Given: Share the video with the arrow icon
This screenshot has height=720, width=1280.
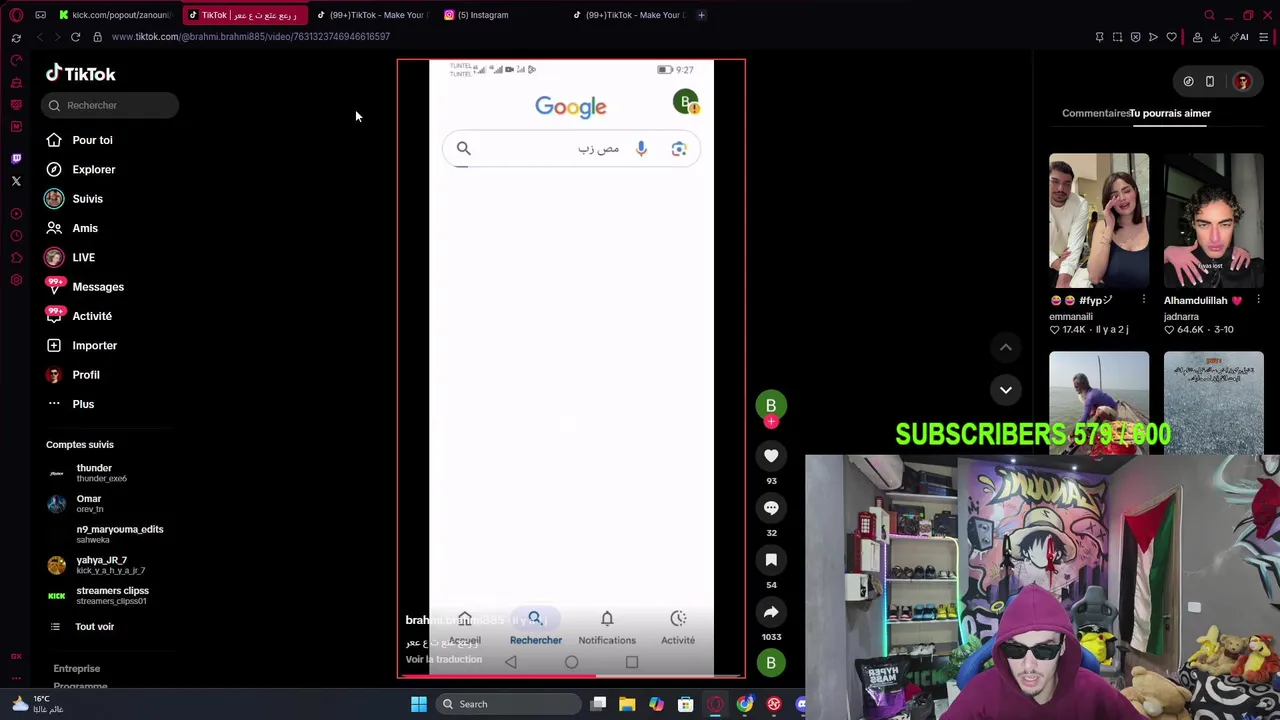Looking at the screenshot, I should coord(771,612).
